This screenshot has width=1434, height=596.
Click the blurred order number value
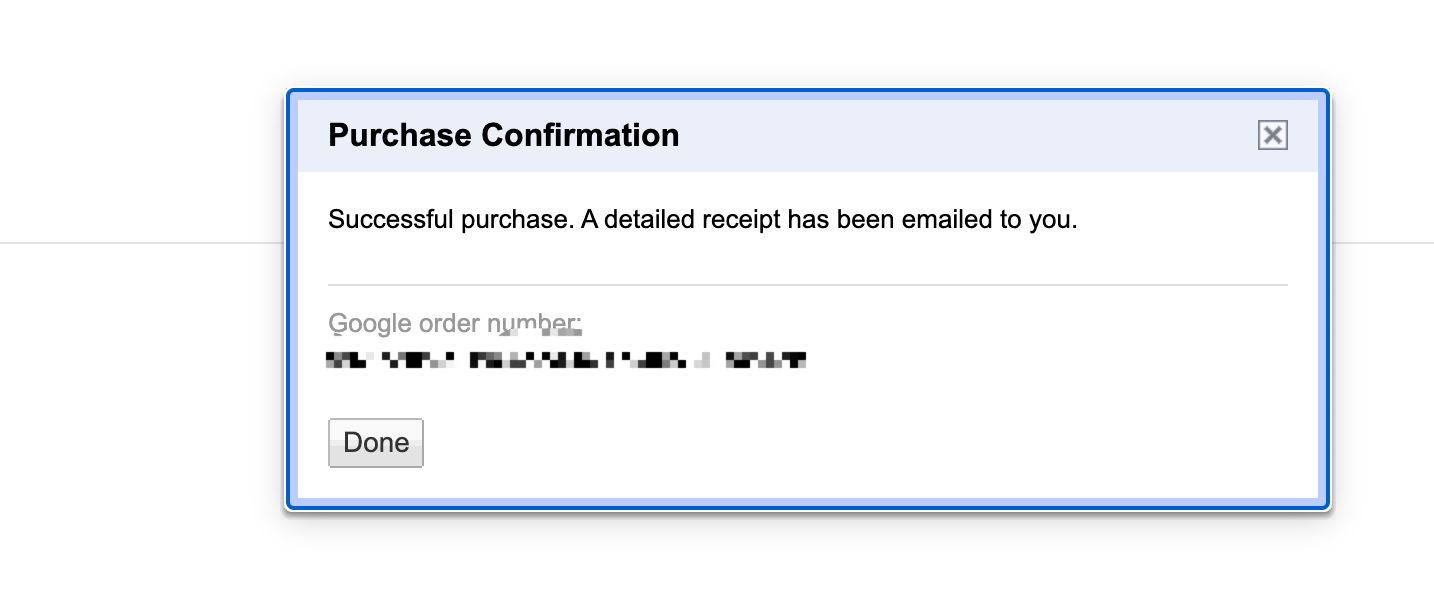coord(567,360)
